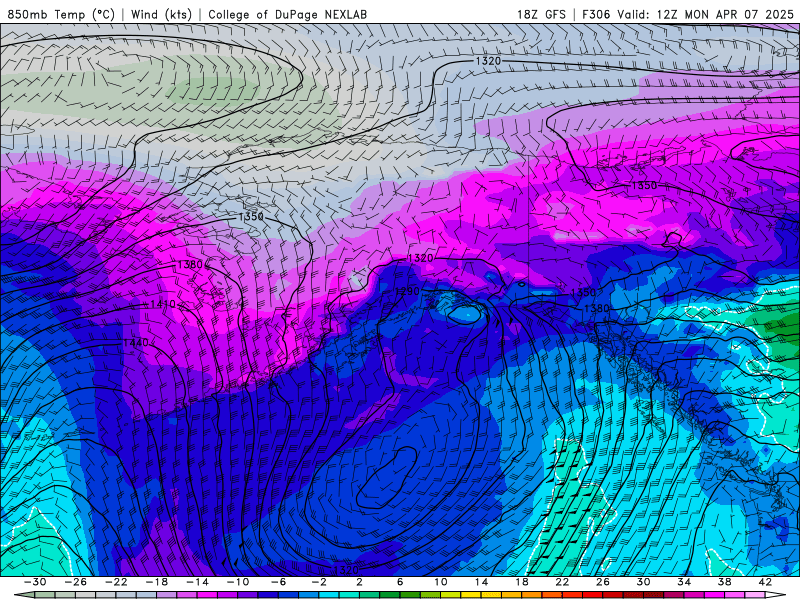Click the 1440 height contour label
The width and height of the screenshot is (800, 600).
pyautogui.click(x=136, y=343)
